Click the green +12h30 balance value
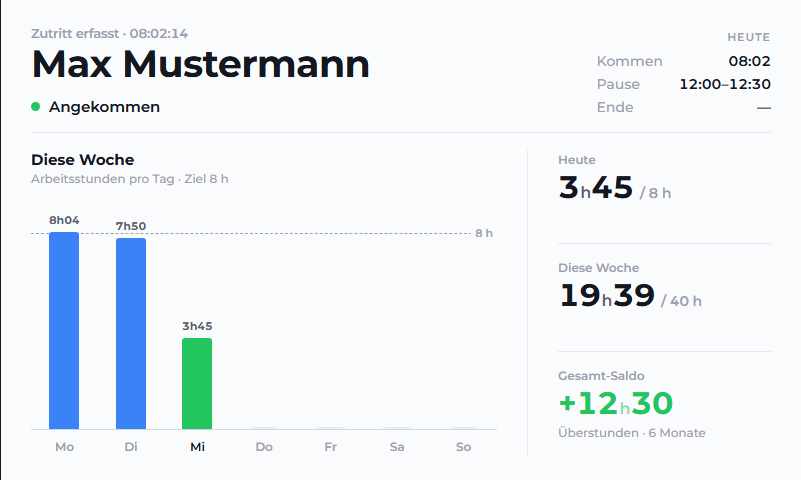 click(x=616, y=403)
